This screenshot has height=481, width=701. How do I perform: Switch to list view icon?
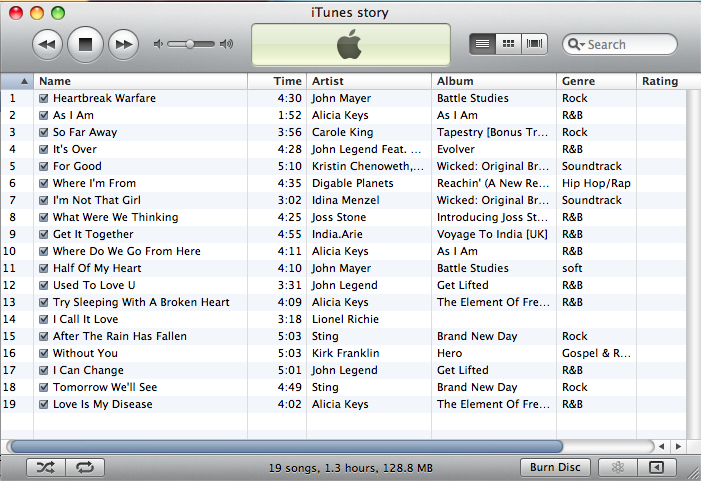483,44
